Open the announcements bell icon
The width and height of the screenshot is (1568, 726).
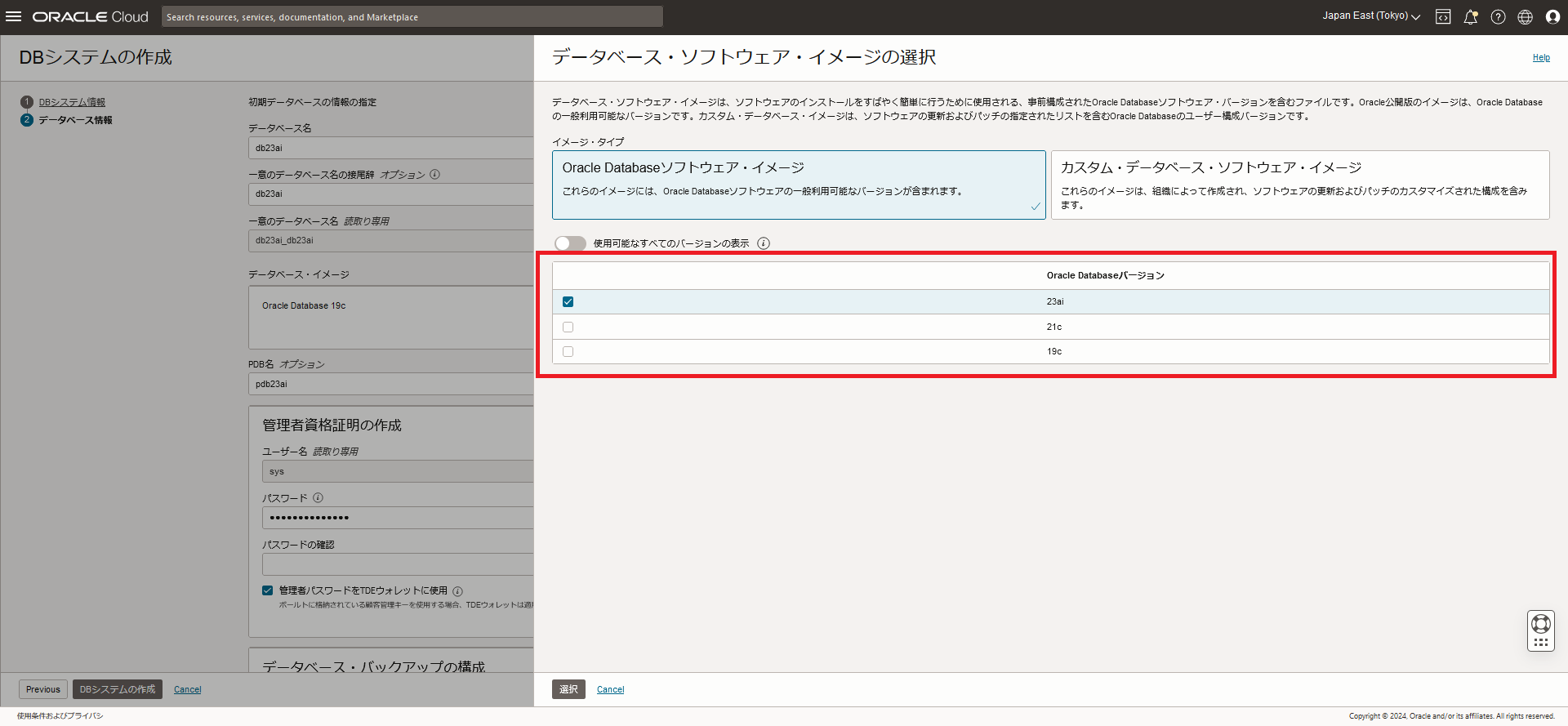1471,16
